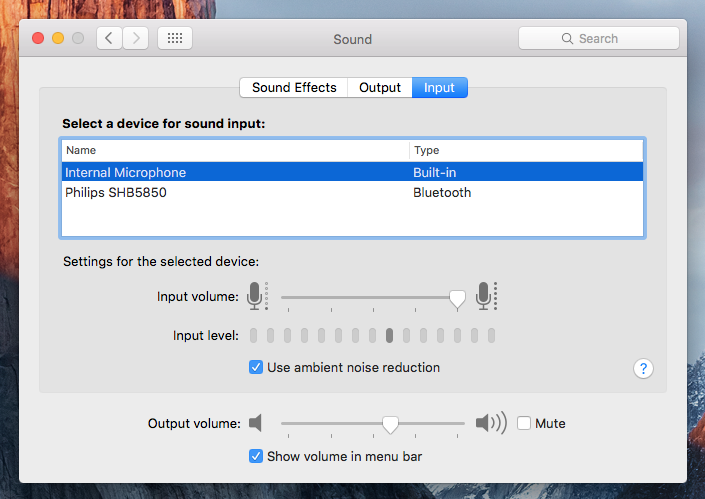Click the Input volume slider knob

pyautogui.click(x=457, y=297)
